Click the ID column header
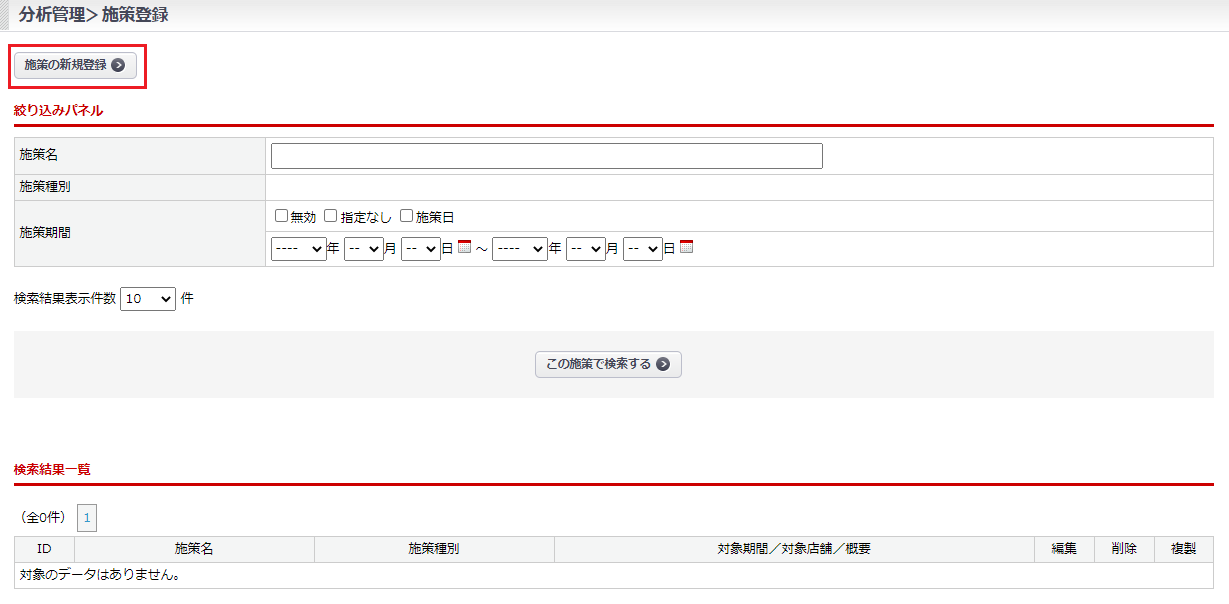 44,549
